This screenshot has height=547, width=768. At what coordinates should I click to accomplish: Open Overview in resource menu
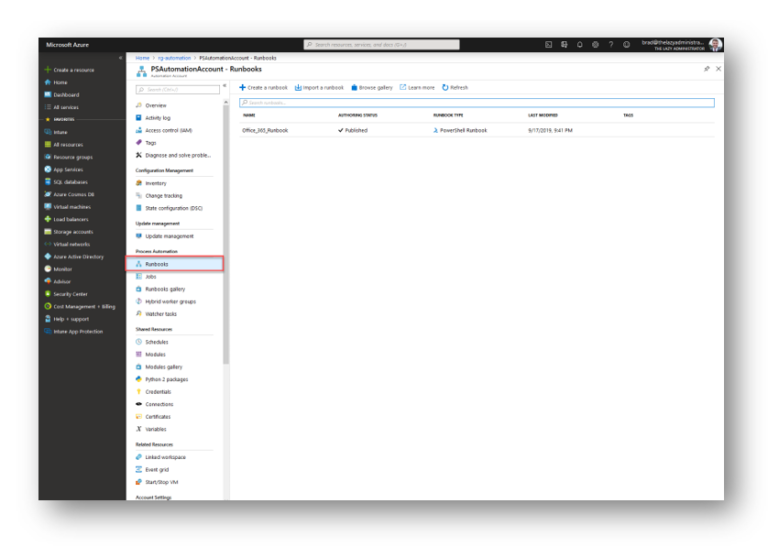click(151, 105)
